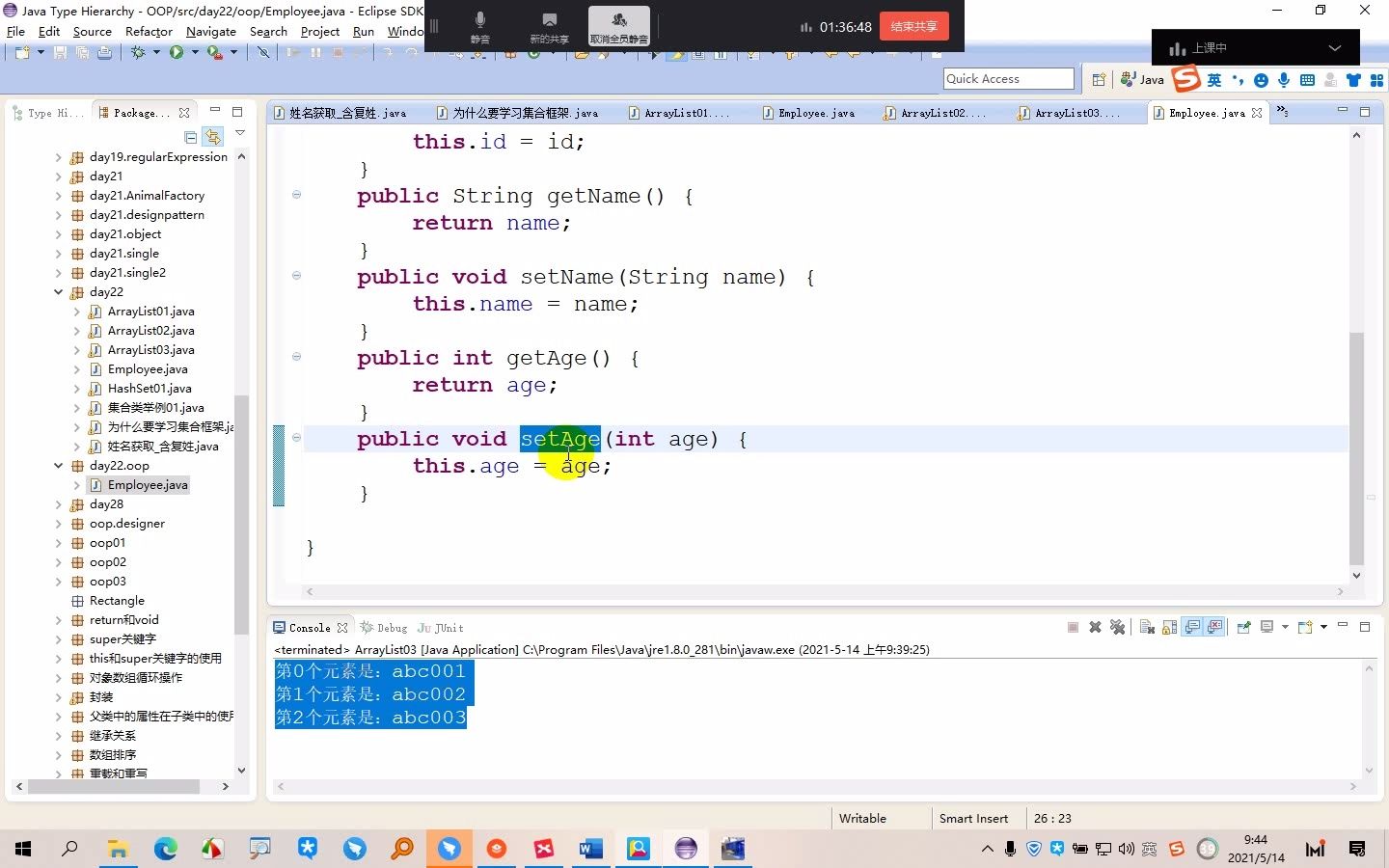Click the Sogou emoji smiley icon
Screen dimensions: 1389x868
click(x=1261, y=80)
